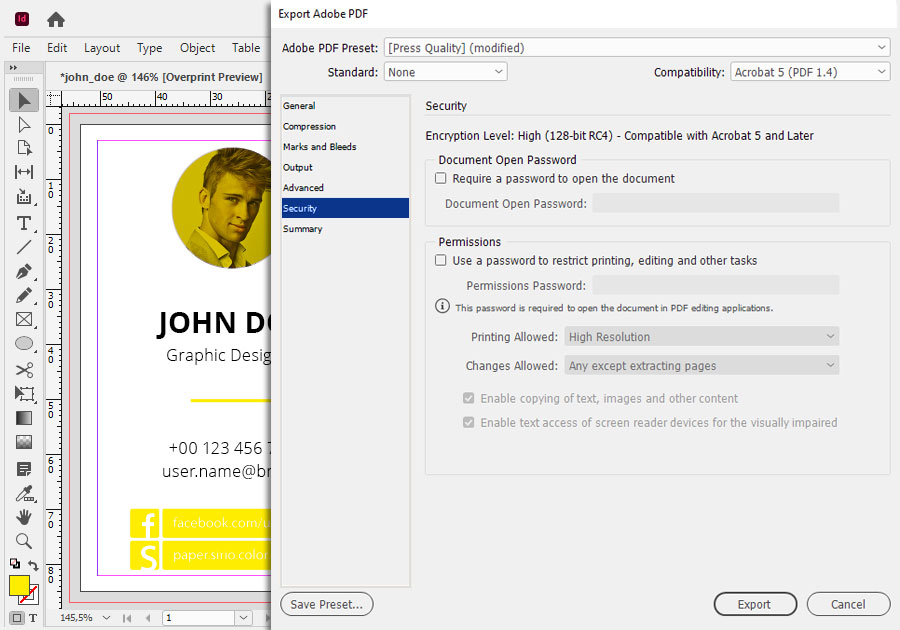This screenshot has height=630, width=900.
Task: Select the Zoom tool
Action: 24,541
